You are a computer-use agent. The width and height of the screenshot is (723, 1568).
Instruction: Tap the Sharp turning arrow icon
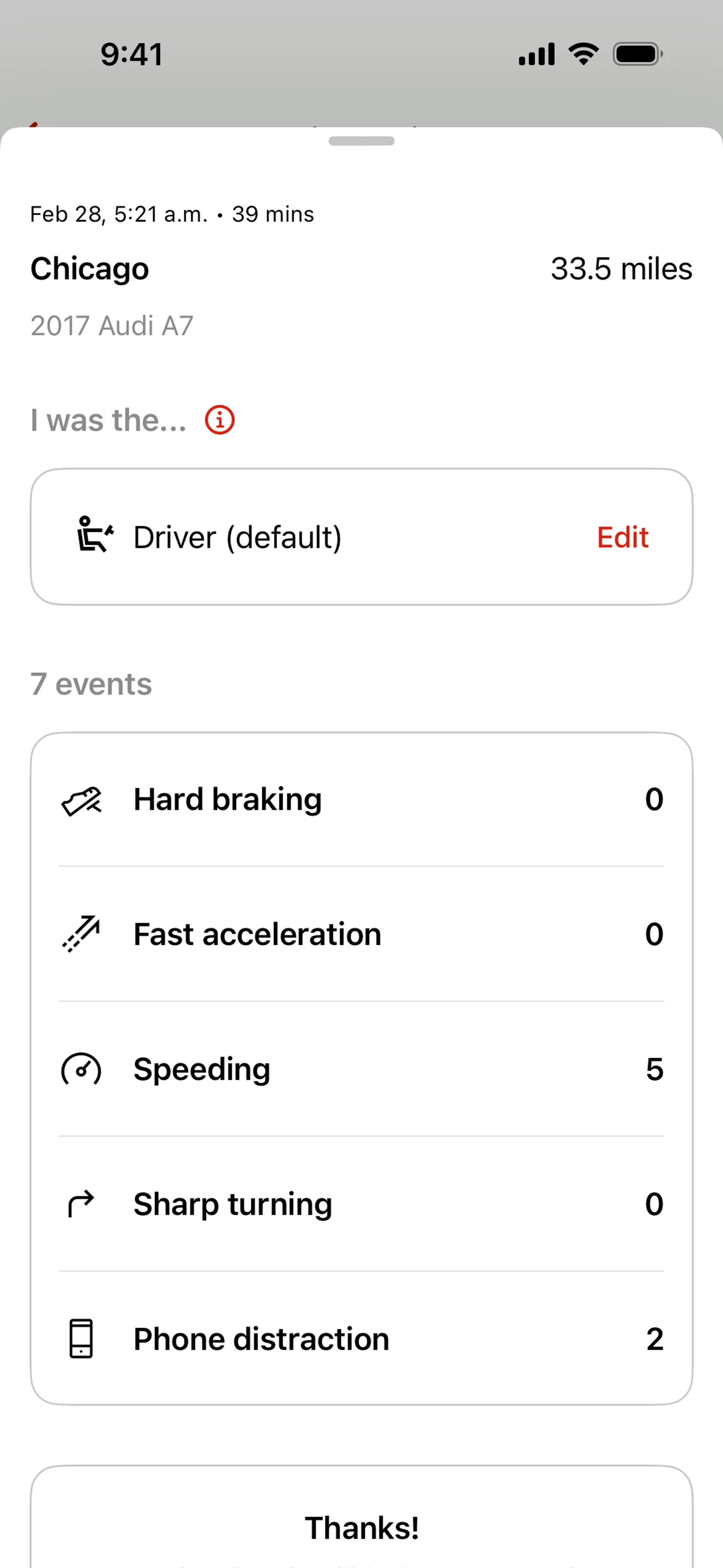tap(81, 1204)
